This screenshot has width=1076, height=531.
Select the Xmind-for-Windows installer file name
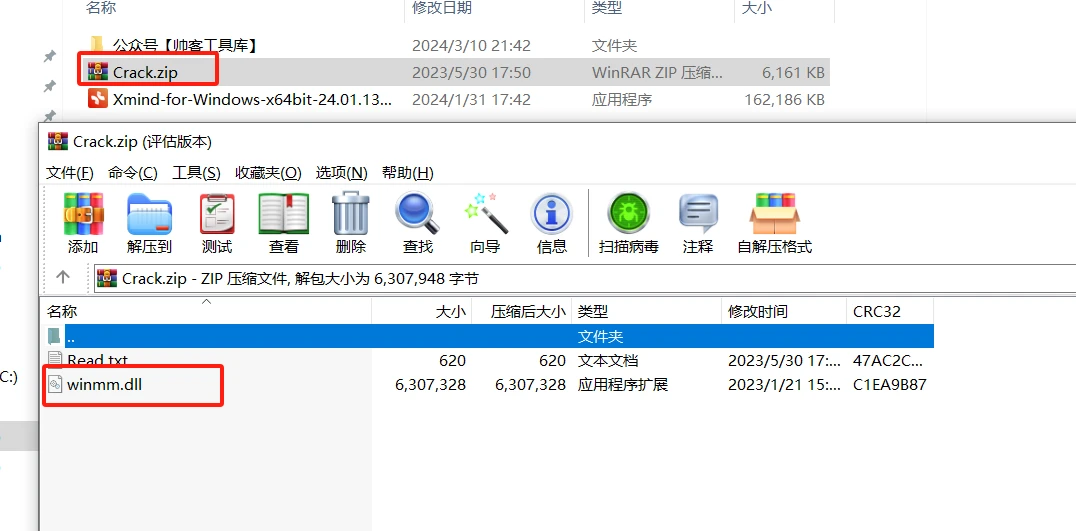click(x=253, y=99)
